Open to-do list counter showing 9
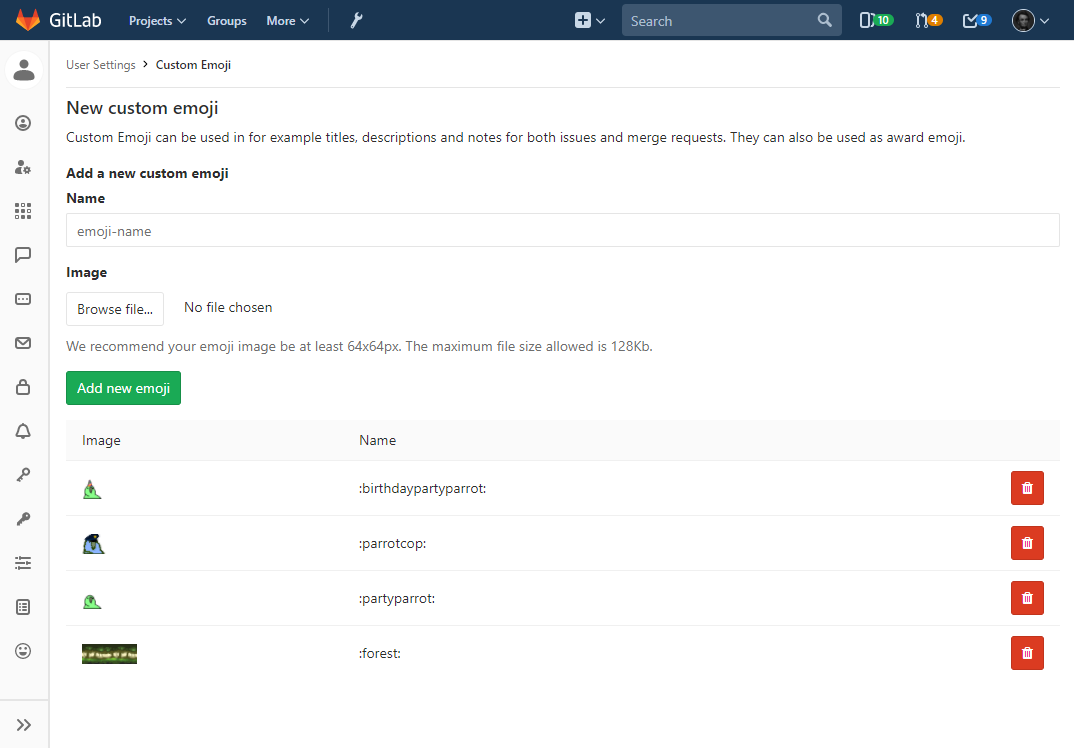The image size is (1074, 748). click(976, 21)
